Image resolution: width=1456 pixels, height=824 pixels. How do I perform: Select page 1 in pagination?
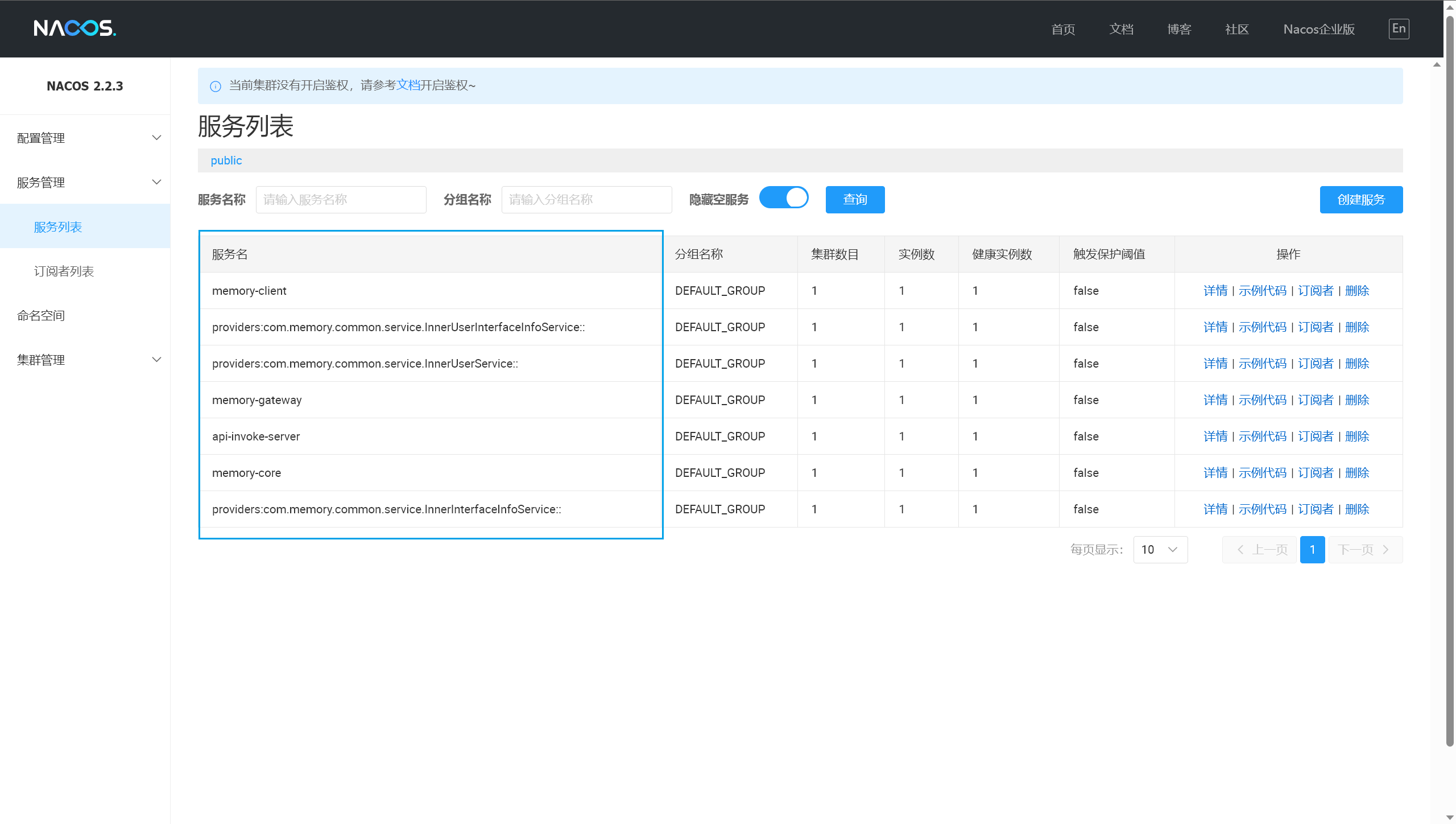point(1312,550)
